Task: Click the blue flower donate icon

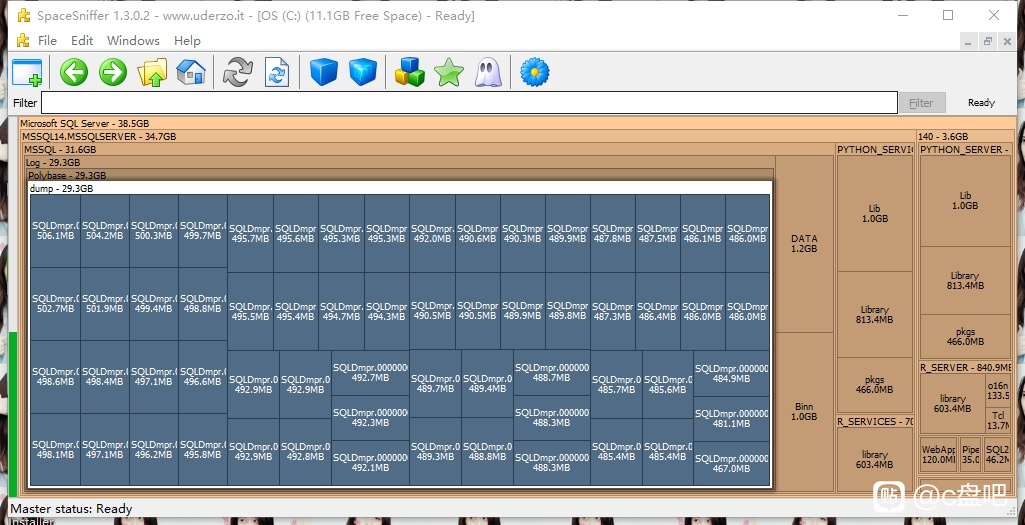Action: click(x=535, y=72)
